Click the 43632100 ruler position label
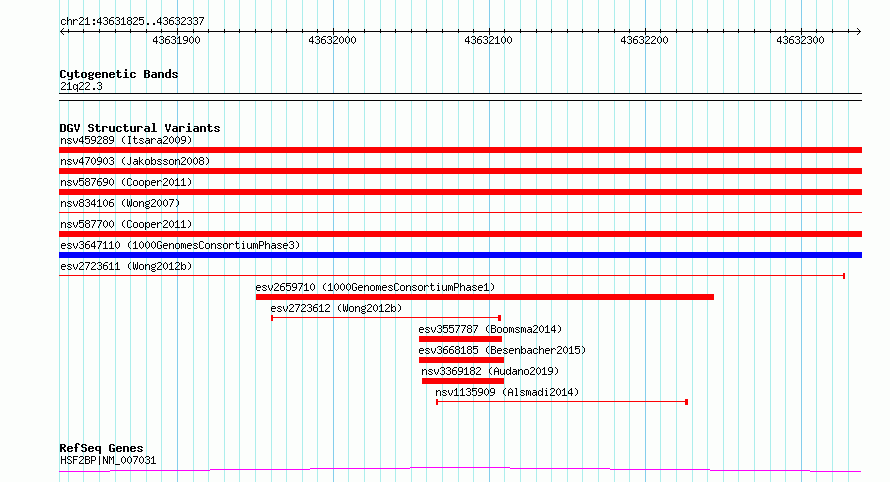The height and width of the screenshot is (482, 890). (489, 40)
